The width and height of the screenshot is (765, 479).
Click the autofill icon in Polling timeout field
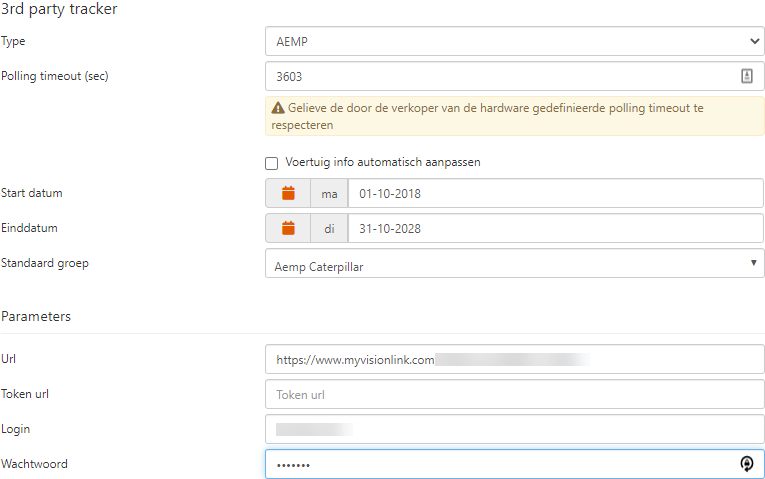click(x=746, y=76)
